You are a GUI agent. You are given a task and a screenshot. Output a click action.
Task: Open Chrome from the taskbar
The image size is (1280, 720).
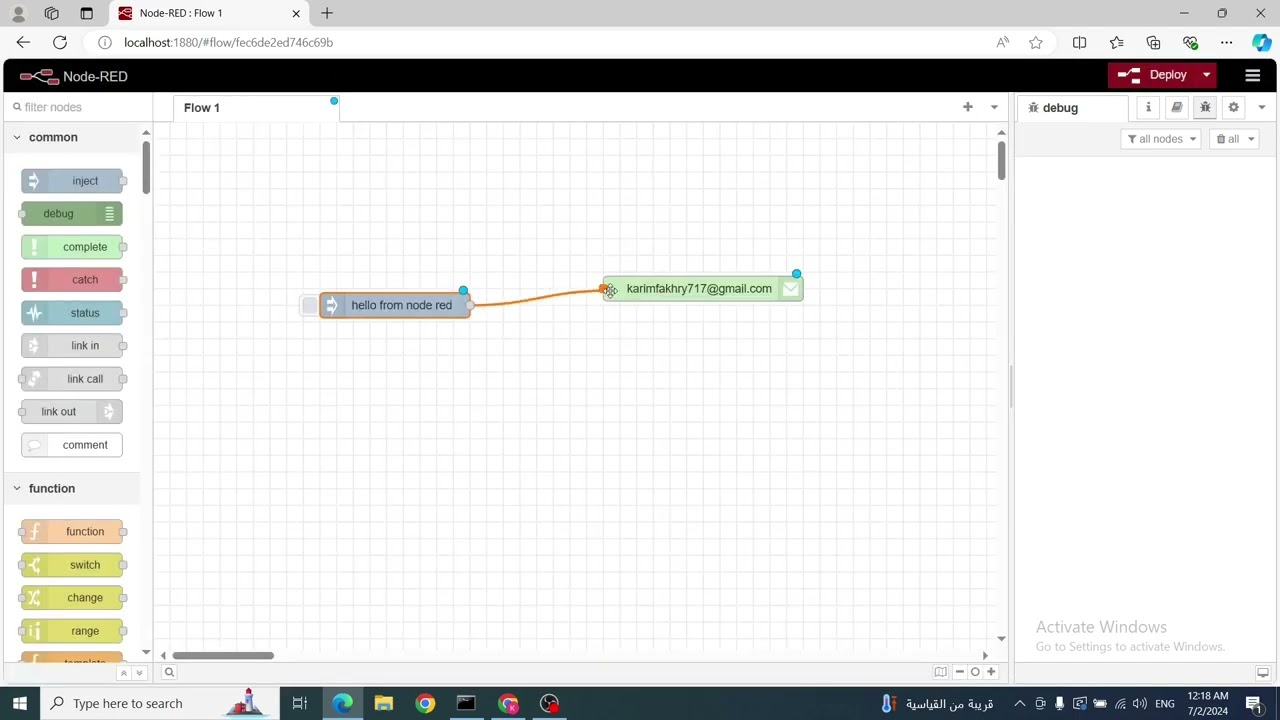click(425, 703)
